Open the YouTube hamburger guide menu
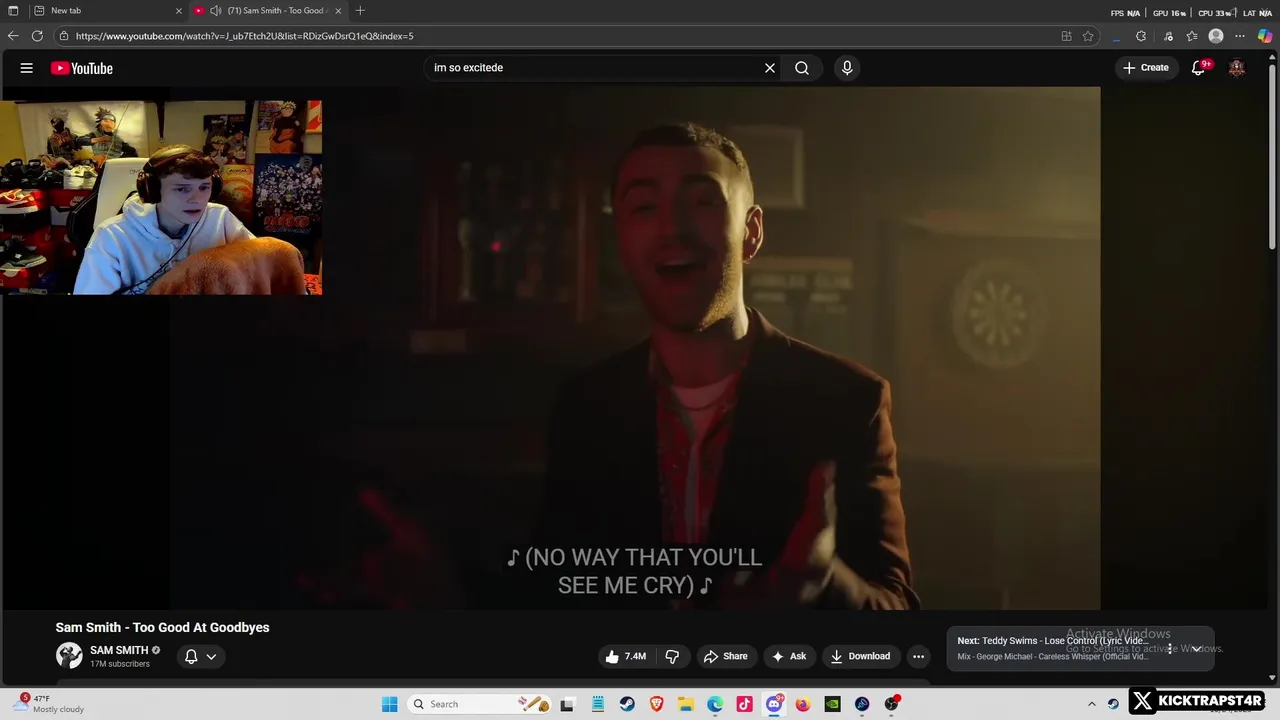The height and width of the screenshot is (720, 1280). click(x=27, y=68)
